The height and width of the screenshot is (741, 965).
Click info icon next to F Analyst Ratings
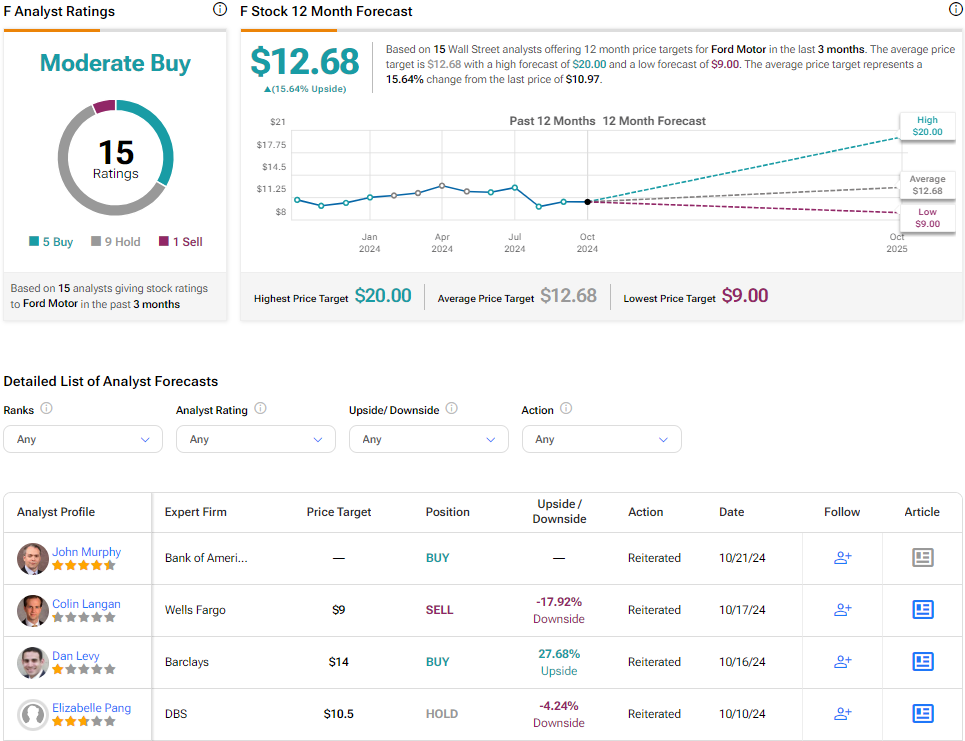coord(220,10)
